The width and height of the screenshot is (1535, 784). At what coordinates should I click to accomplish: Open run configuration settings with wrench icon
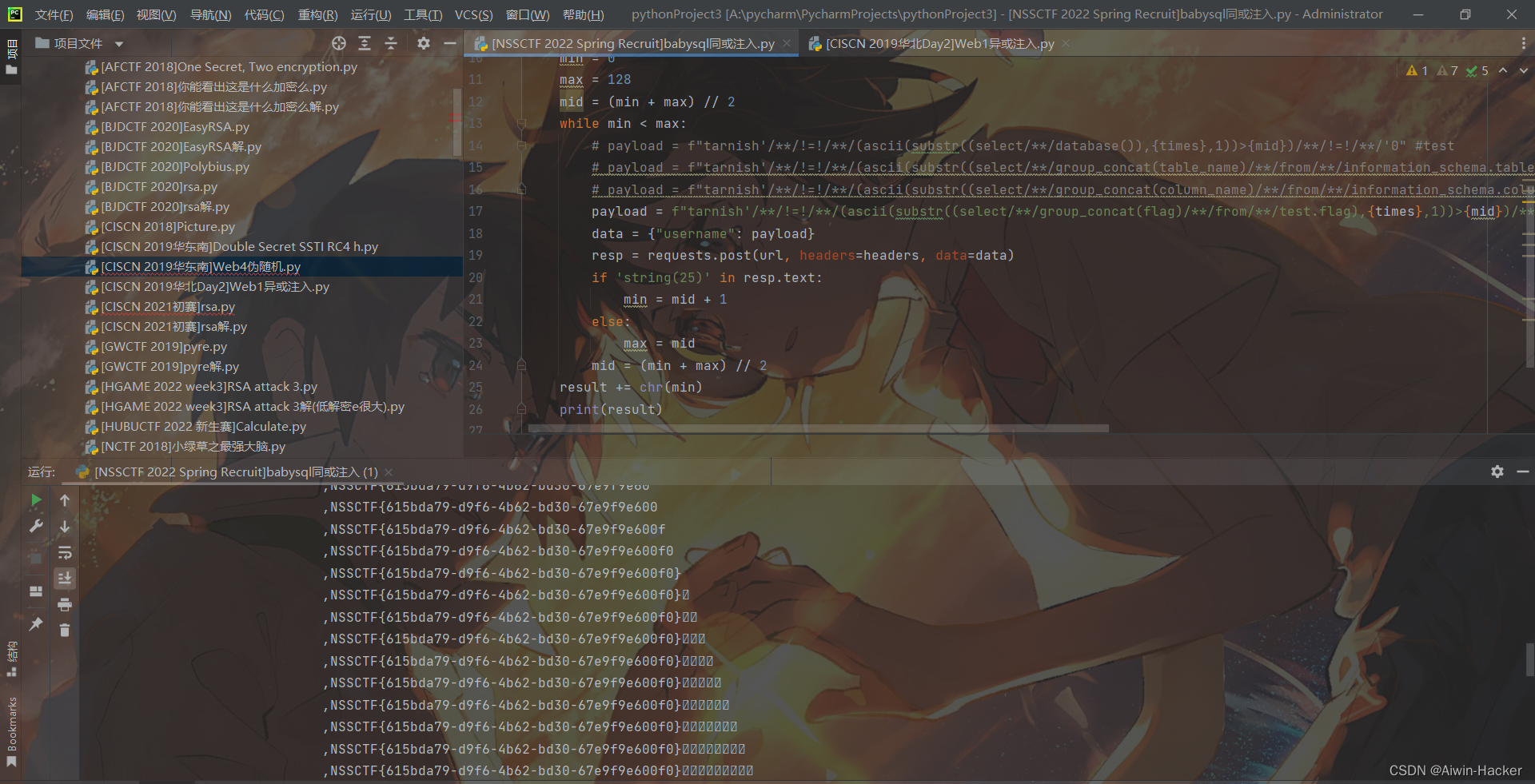[x=35, y=525]
